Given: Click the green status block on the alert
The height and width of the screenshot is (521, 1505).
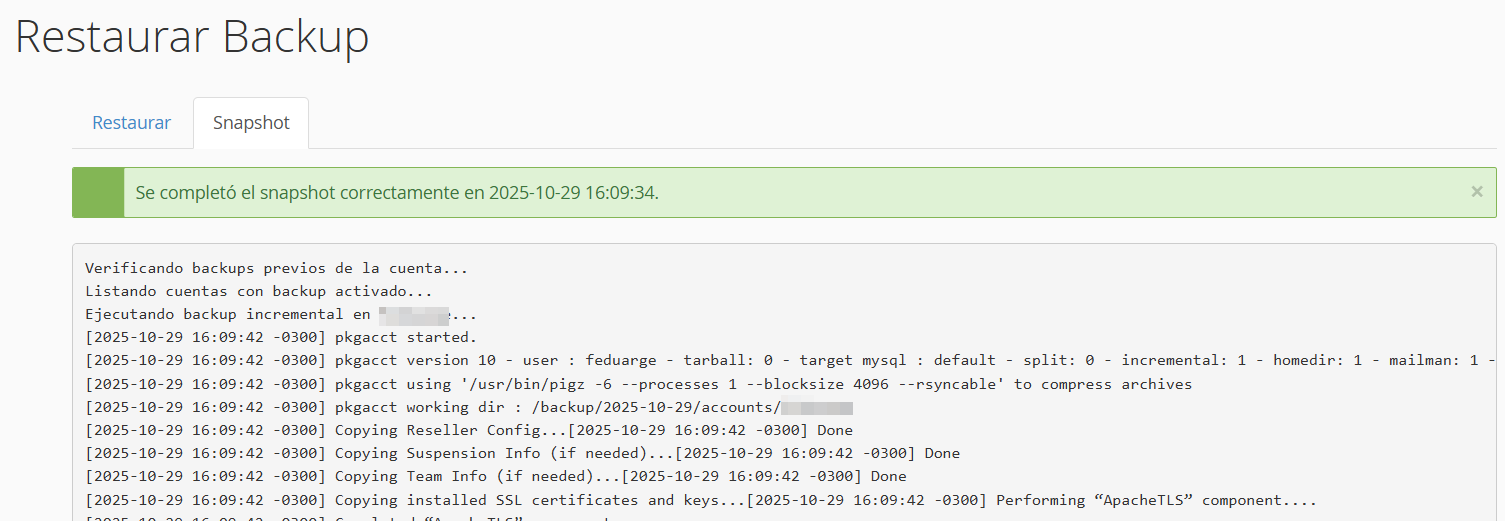Looking at the screenshot, I should click(98, 192).
